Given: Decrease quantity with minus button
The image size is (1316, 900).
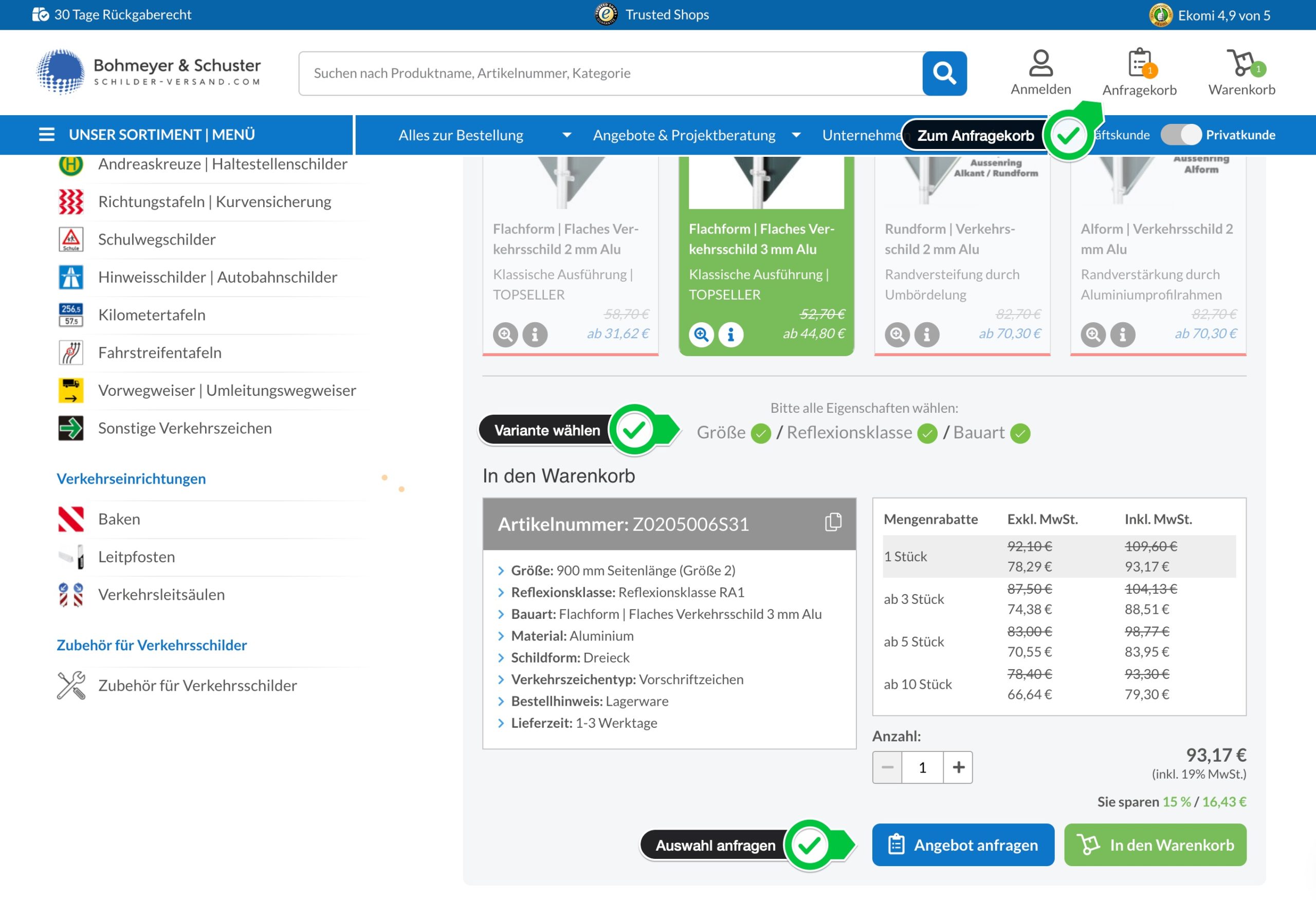Looking at the screenshot, I should (x=887, y=767).
